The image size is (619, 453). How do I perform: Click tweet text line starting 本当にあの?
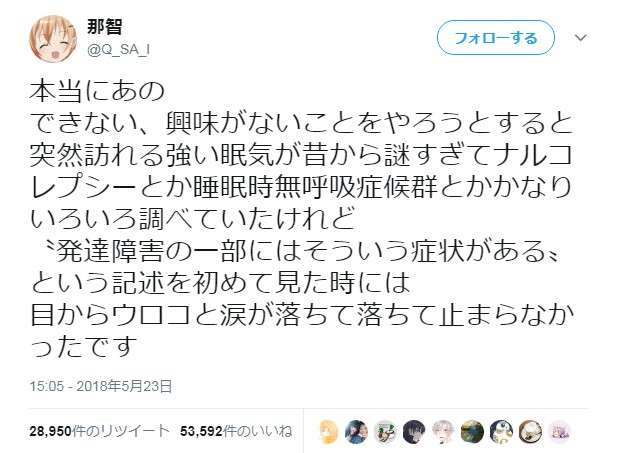click(x=97, y=91)
